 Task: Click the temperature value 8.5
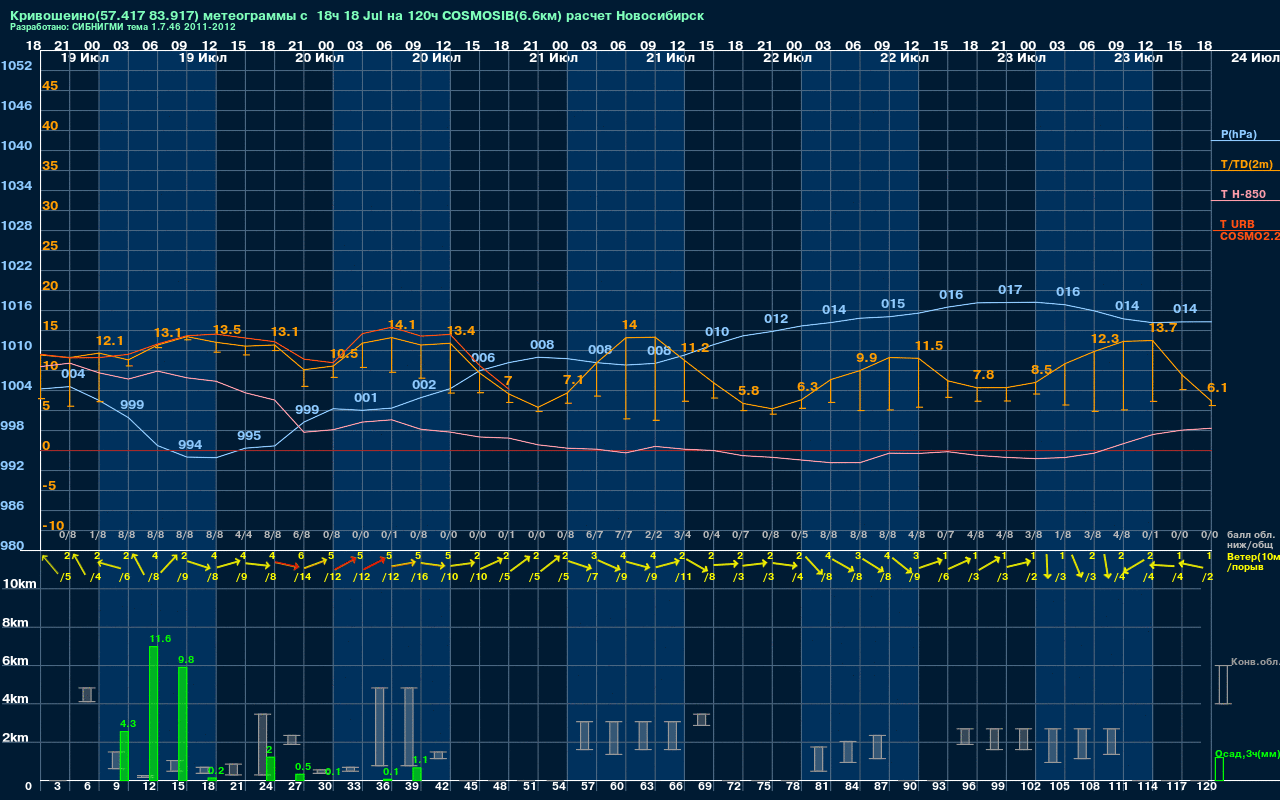pos(1042,370)
